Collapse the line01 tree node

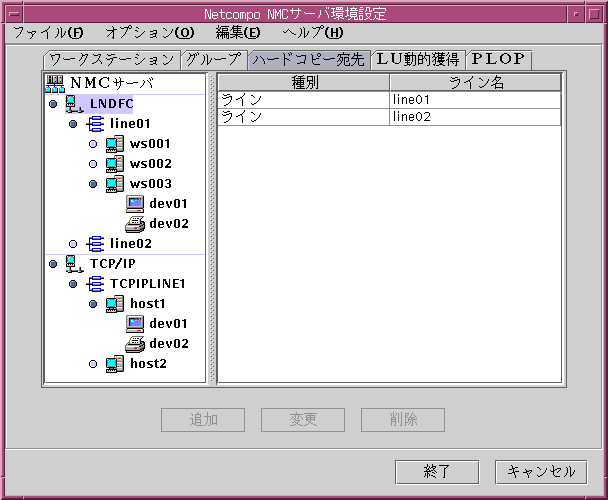pos(73,124)
